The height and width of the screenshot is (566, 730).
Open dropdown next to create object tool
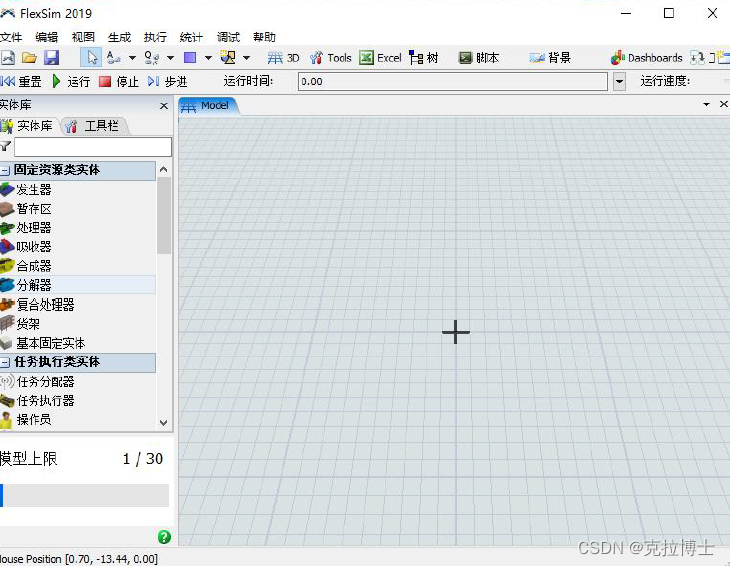click(x=209, y=58)
